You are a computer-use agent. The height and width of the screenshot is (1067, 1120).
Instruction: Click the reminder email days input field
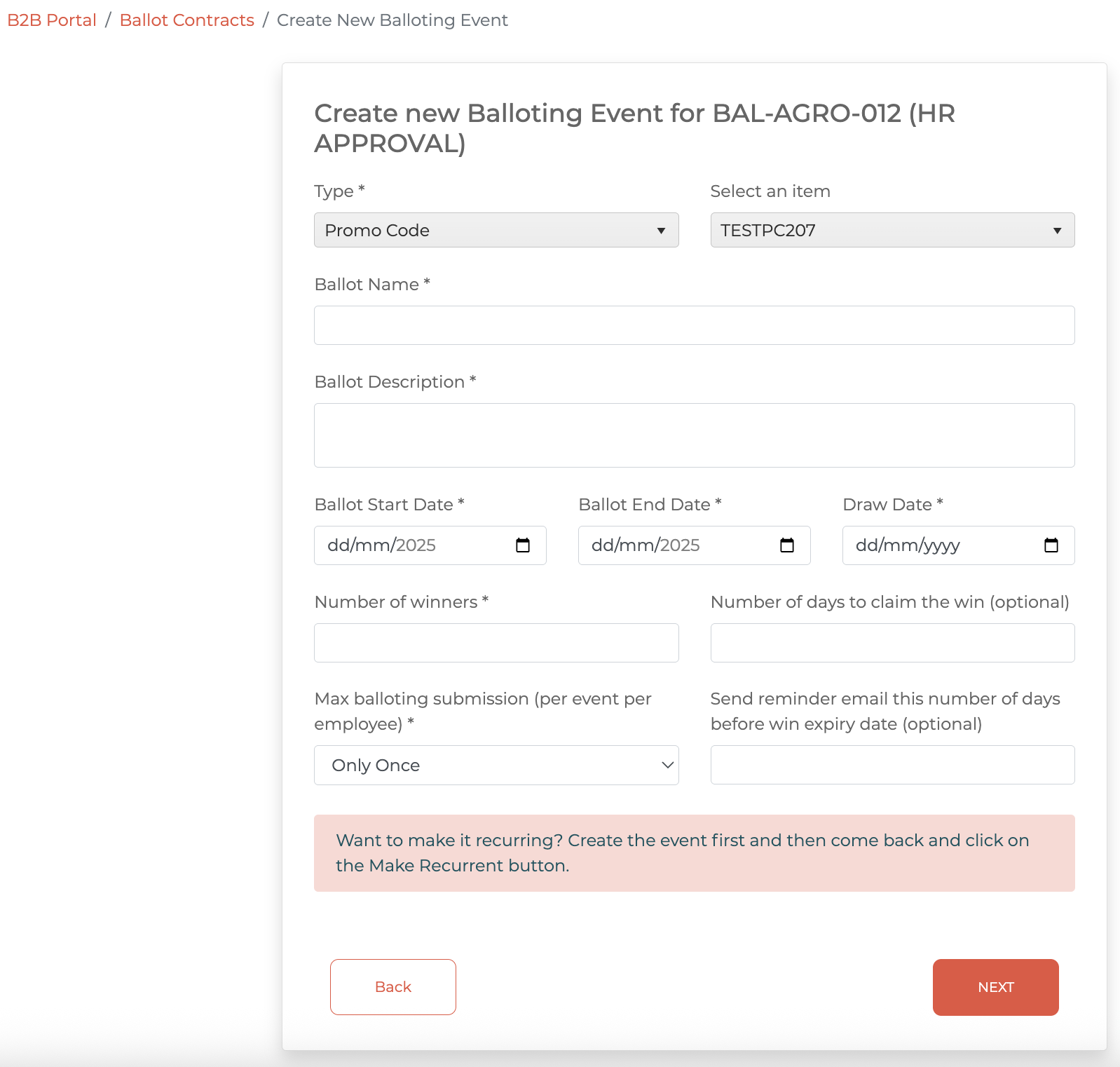click(x=892, y=765)
